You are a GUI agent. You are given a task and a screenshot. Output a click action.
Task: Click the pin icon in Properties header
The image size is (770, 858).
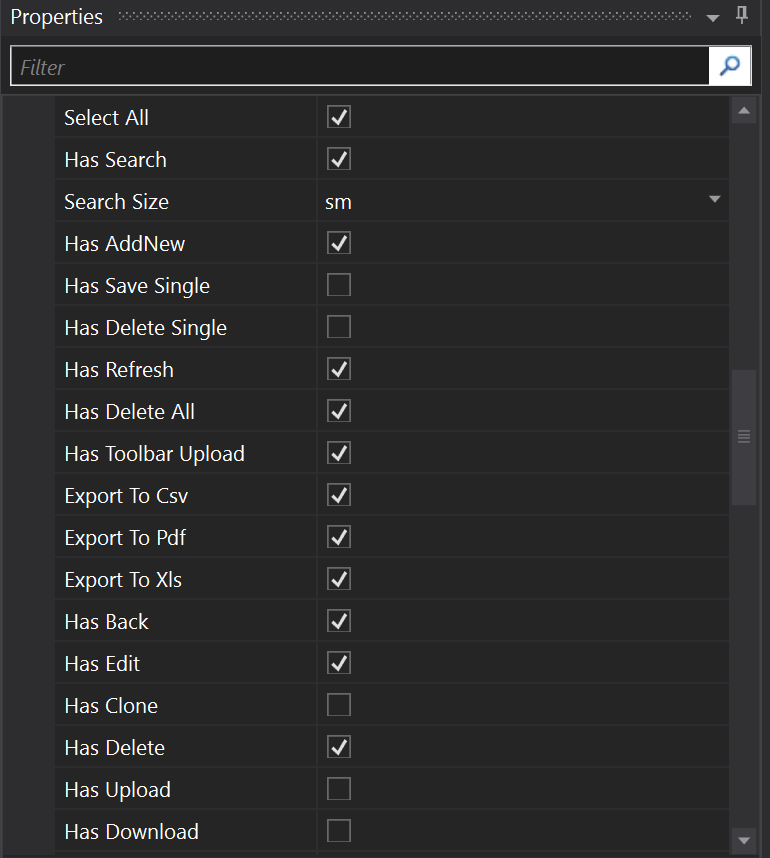742,16
